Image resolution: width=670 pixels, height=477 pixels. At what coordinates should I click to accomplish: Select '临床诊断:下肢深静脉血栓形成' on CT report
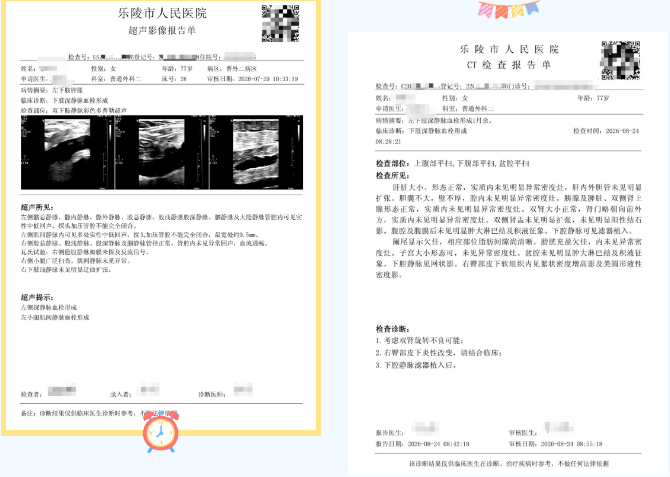[x=421, y=131]
